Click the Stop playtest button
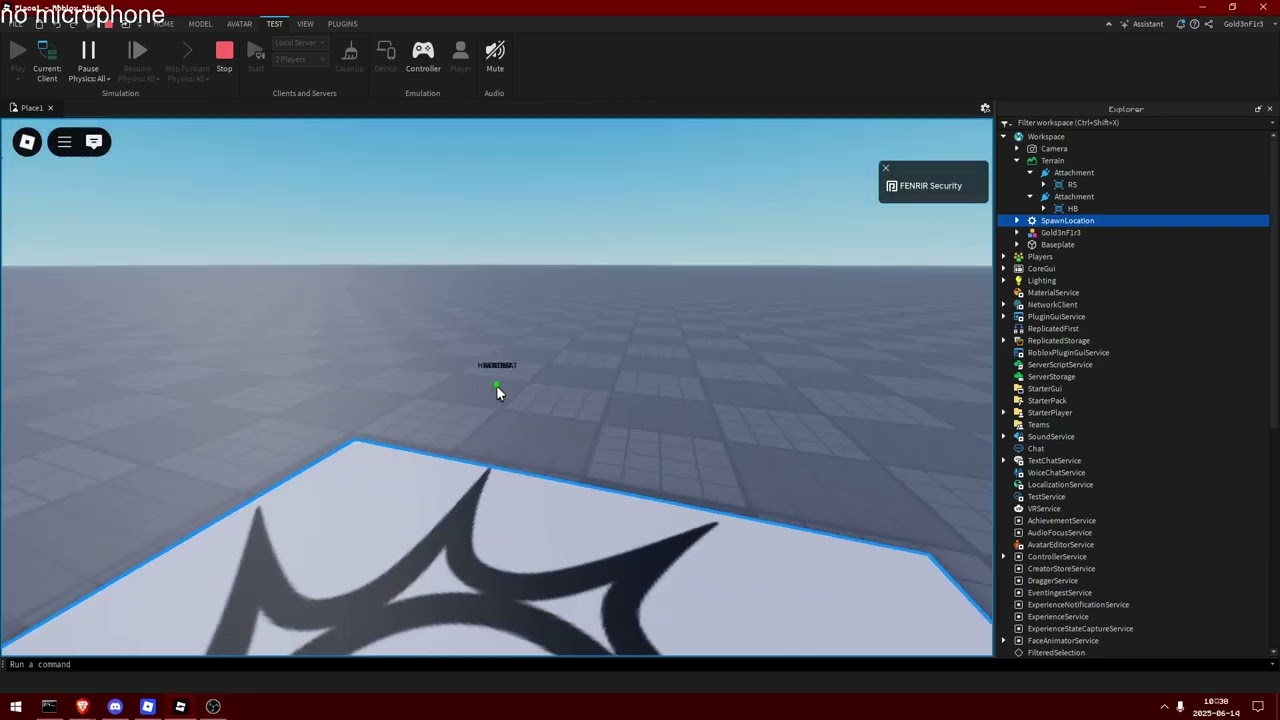The height and width of the screenshot is (720, 1280). coord(224,50)
